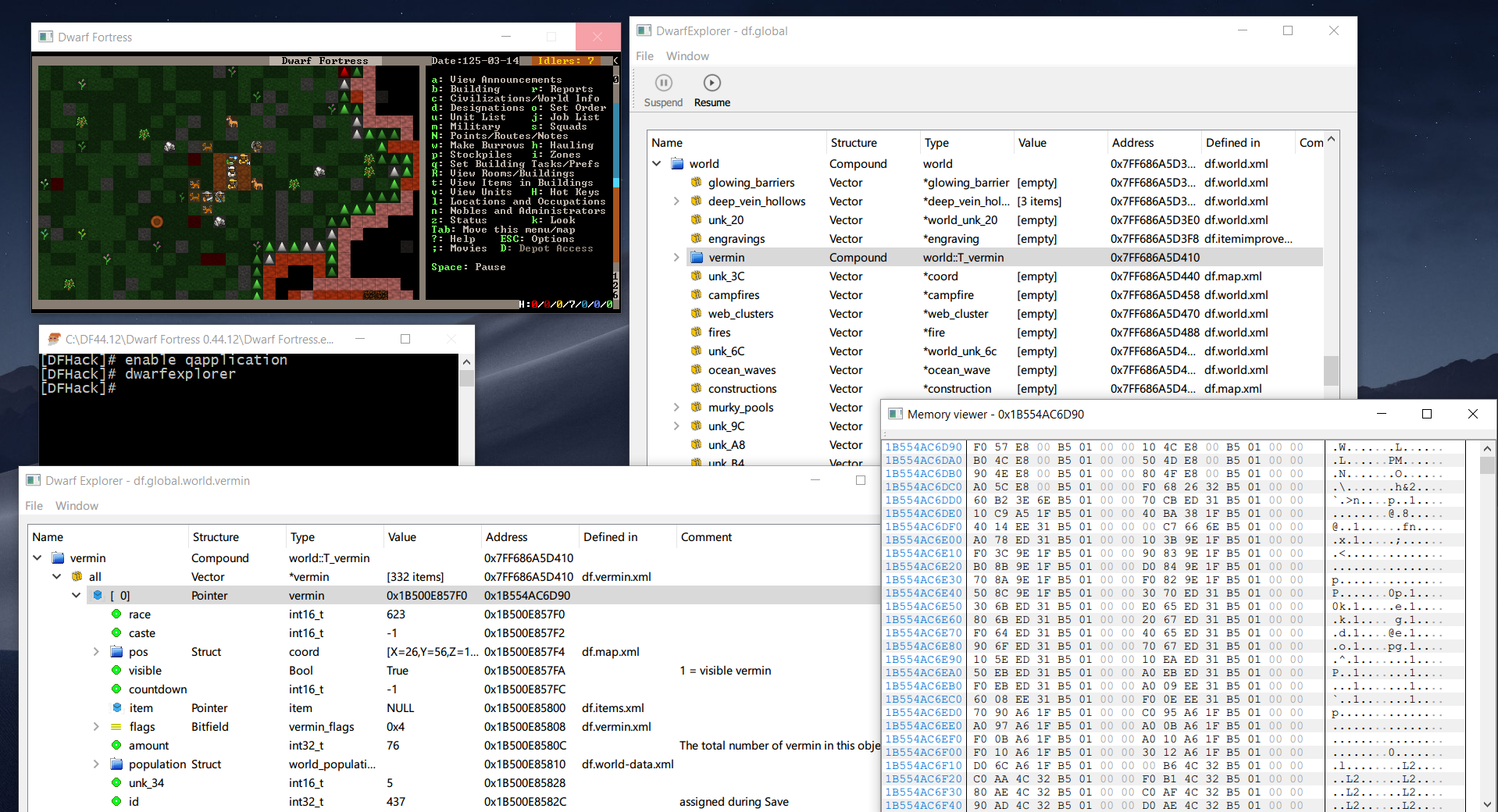Viewport: 1498px width, 812px height.
Task: Click memory address 1B554AC6E00 row label
Action: point(923,540)
